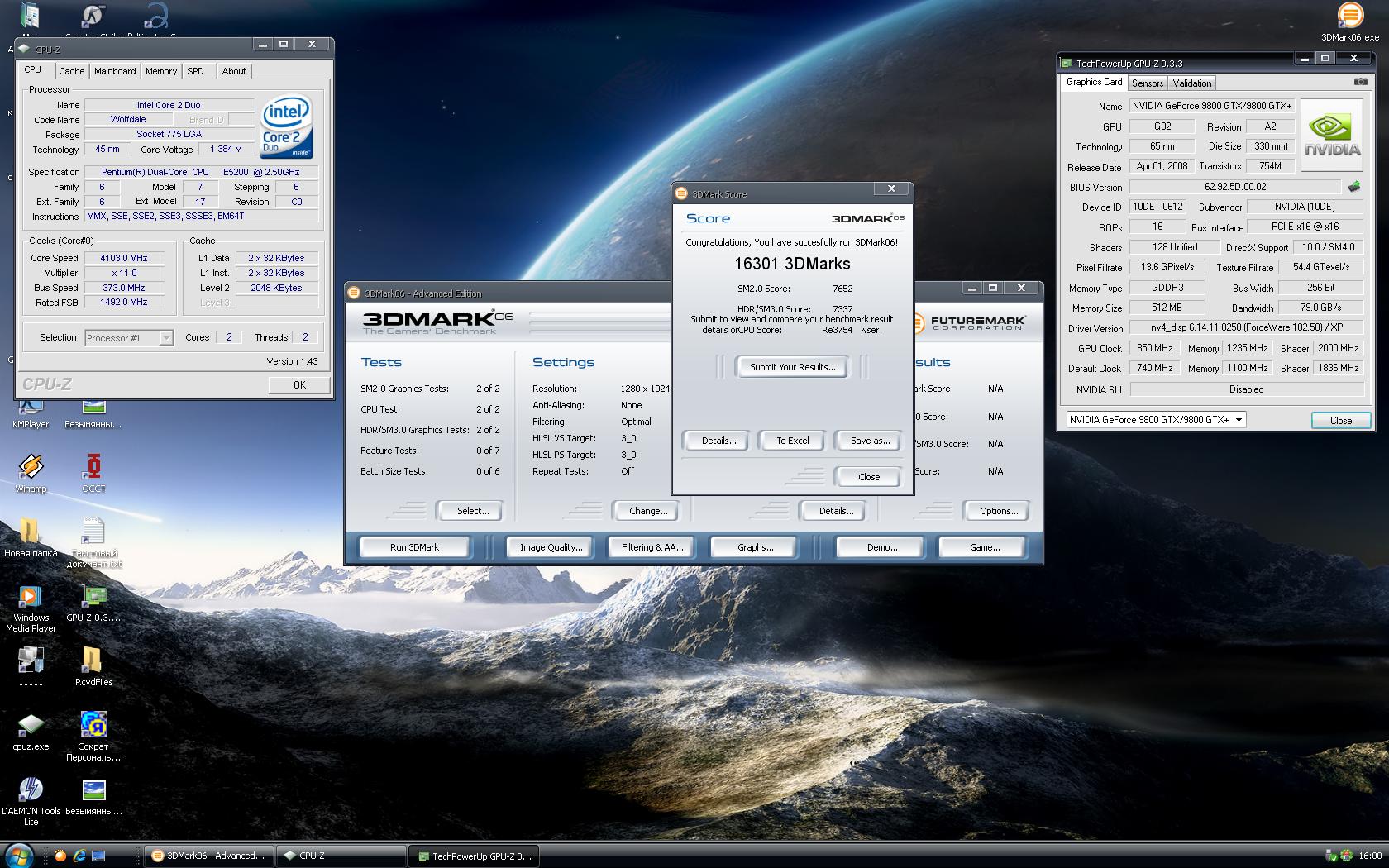Click the To Excel button
The width and height of the screenshot is (1389, 868).
coord(792,441)
